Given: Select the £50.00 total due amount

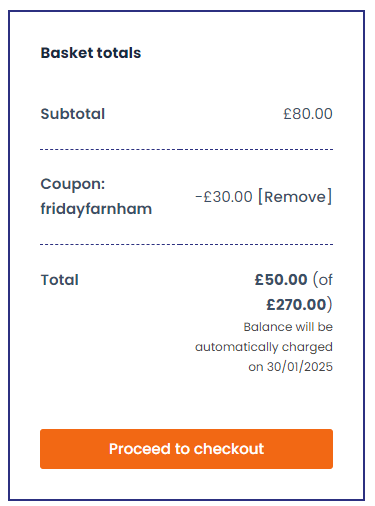Looking at the screenshot, I should [281, 280].
